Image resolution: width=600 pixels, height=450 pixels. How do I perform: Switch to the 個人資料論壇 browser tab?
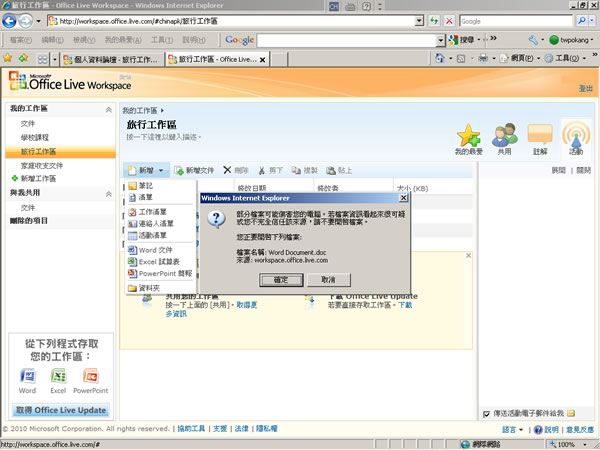pyautogui.click(x=111, y=59)
